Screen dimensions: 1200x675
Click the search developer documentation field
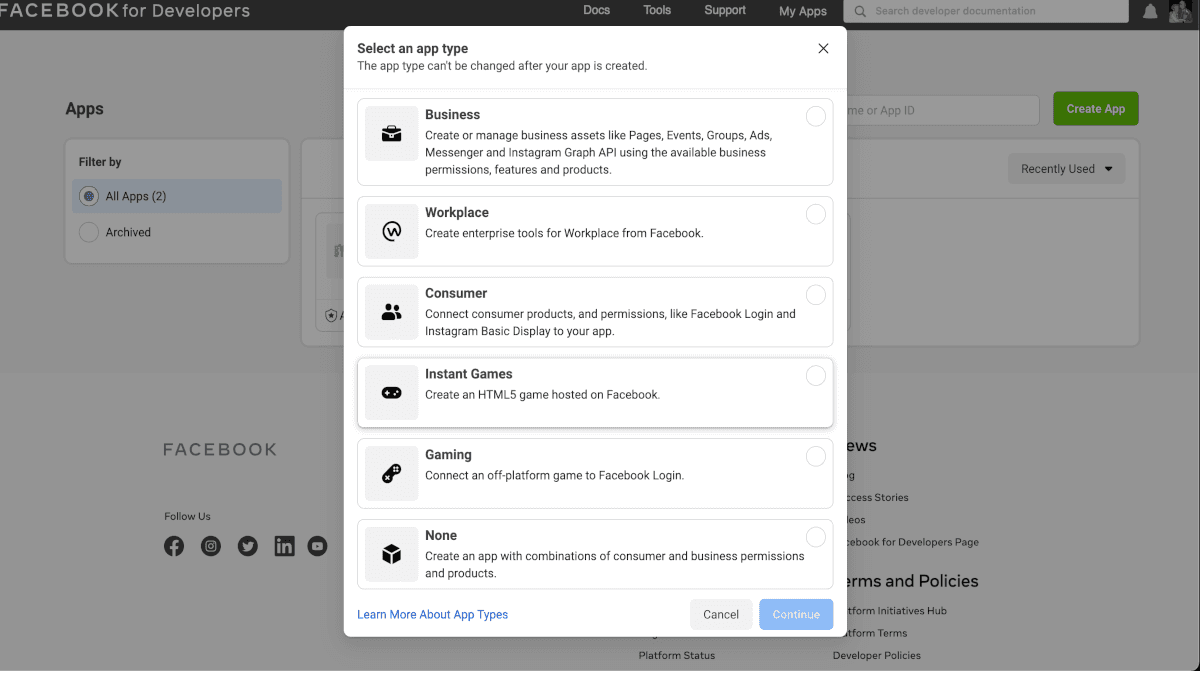pos(986,11)
